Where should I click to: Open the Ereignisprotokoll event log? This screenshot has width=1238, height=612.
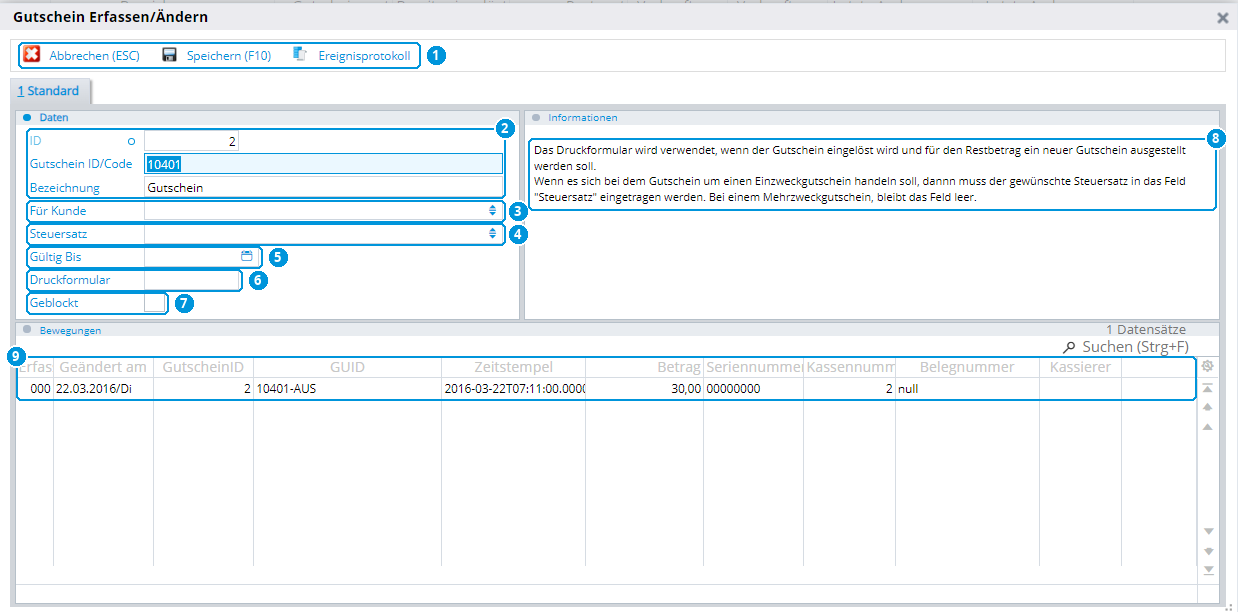tap(351, 55)
